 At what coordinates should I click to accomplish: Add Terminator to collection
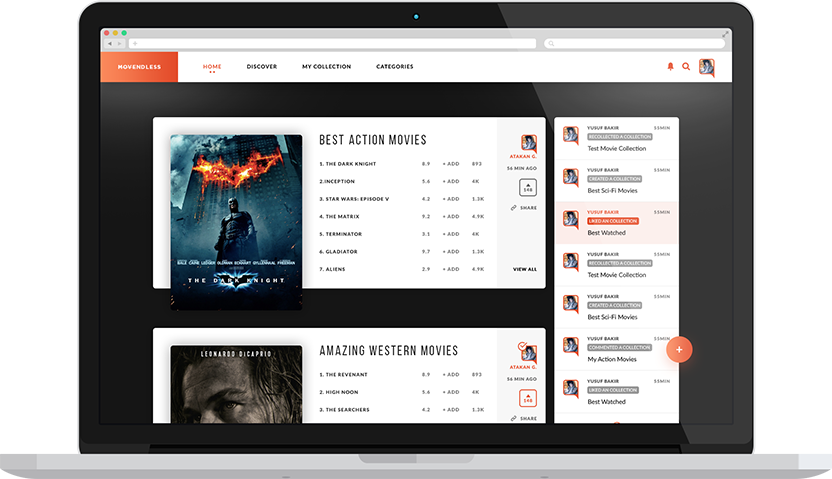tap(451, 234)
